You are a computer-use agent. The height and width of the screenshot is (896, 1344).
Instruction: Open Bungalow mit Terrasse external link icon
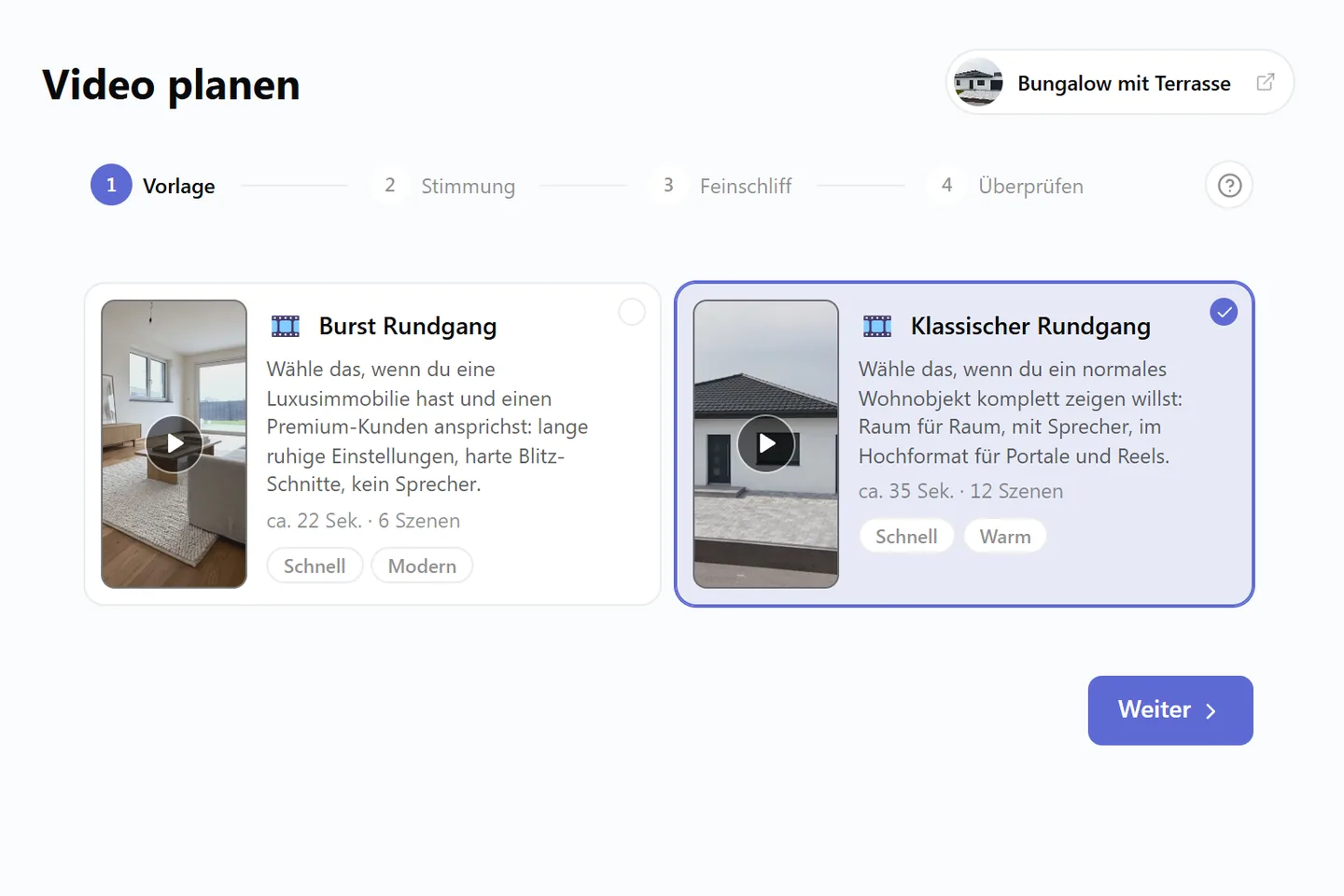[1266, 82]
